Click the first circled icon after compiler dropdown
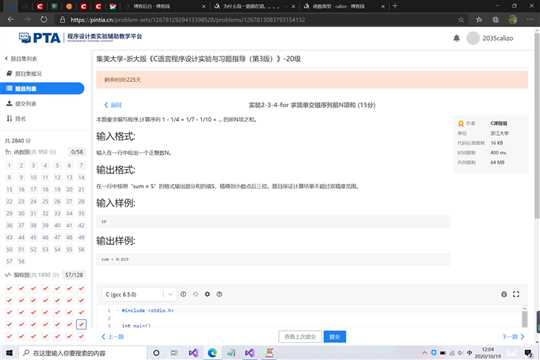This screenshot has height=360, width=540. (x=183, y=294)
